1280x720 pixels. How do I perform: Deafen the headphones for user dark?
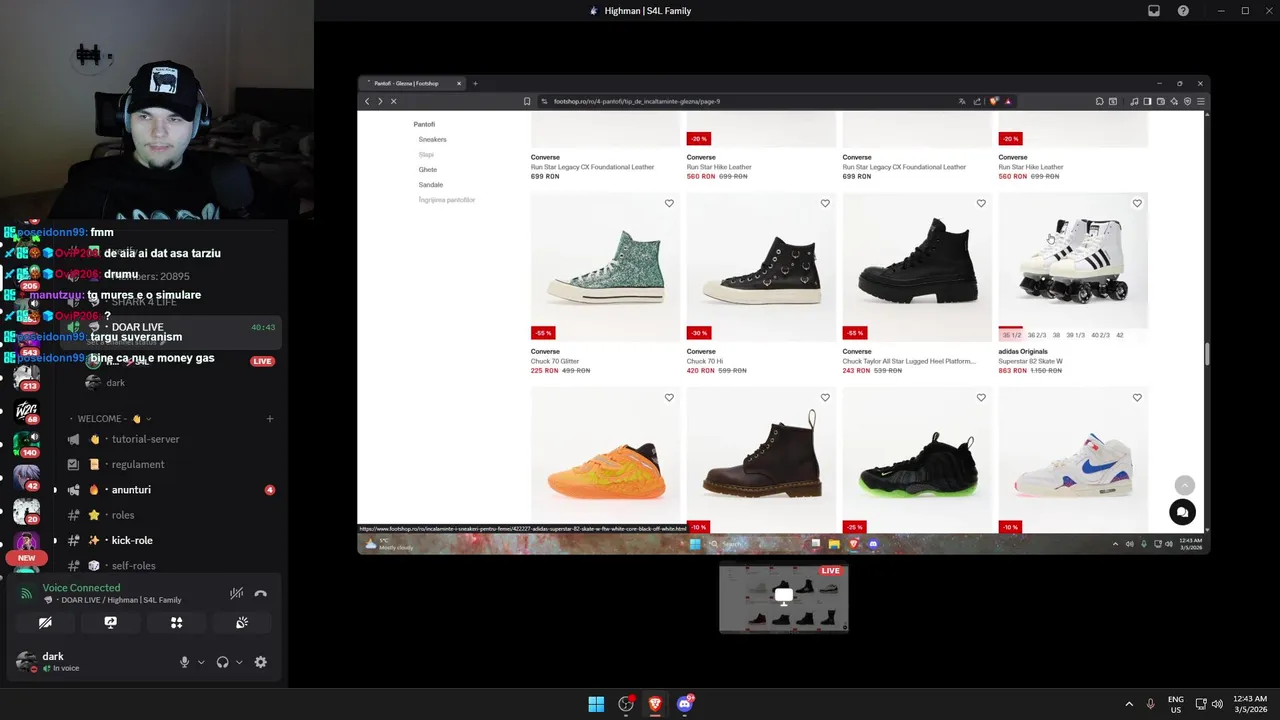[222, 662]
